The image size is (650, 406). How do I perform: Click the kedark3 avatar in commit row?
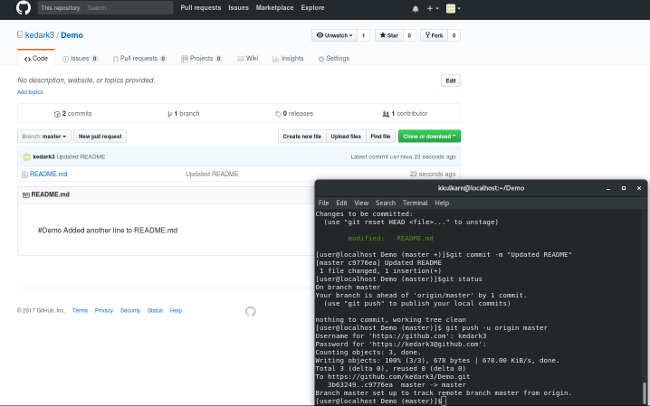[x=26, y=157]
